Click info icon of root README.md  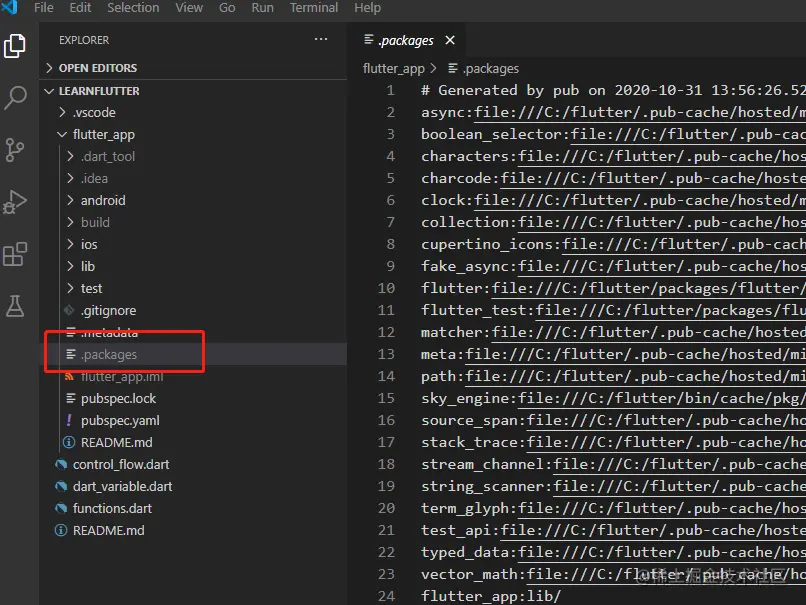pos(61,530)
